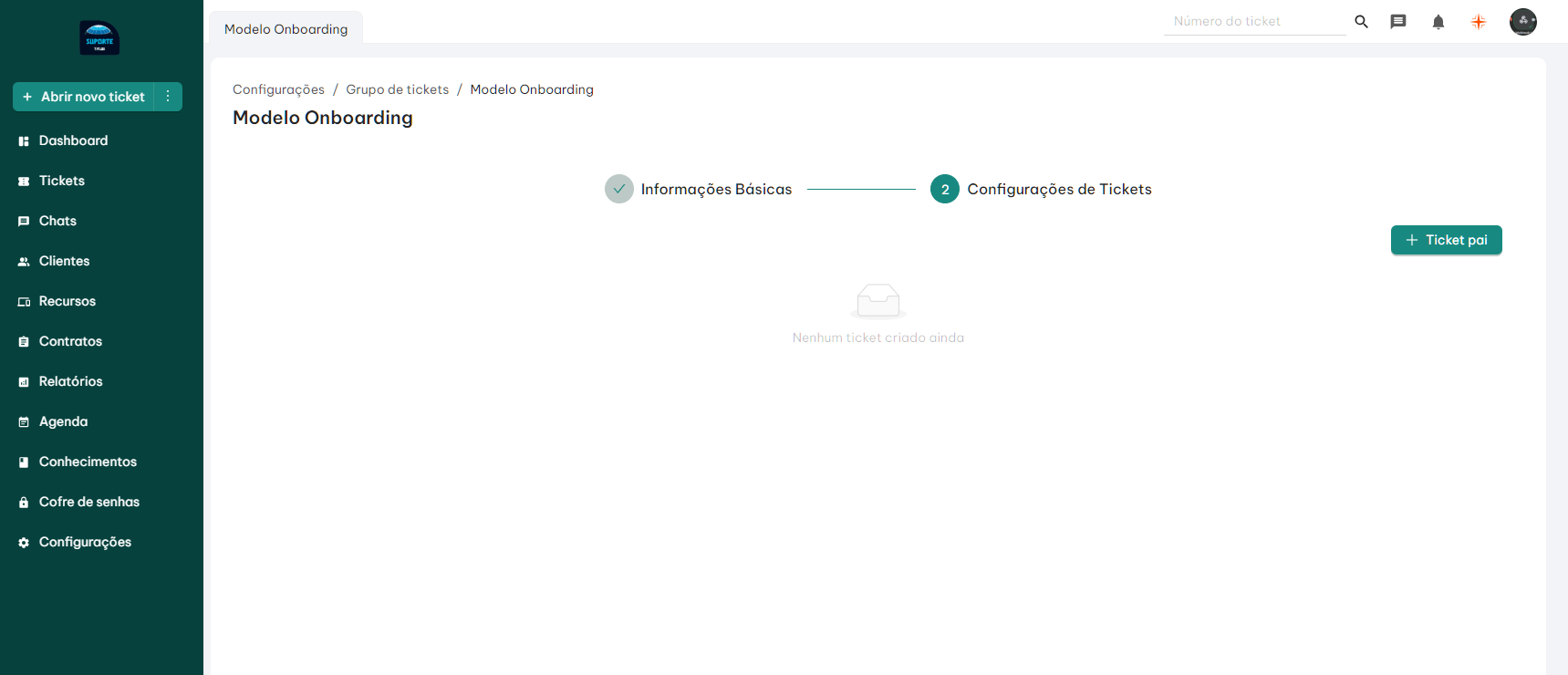Focus the Número do ticket search field
The image size is (1568, 675).
1253,21
